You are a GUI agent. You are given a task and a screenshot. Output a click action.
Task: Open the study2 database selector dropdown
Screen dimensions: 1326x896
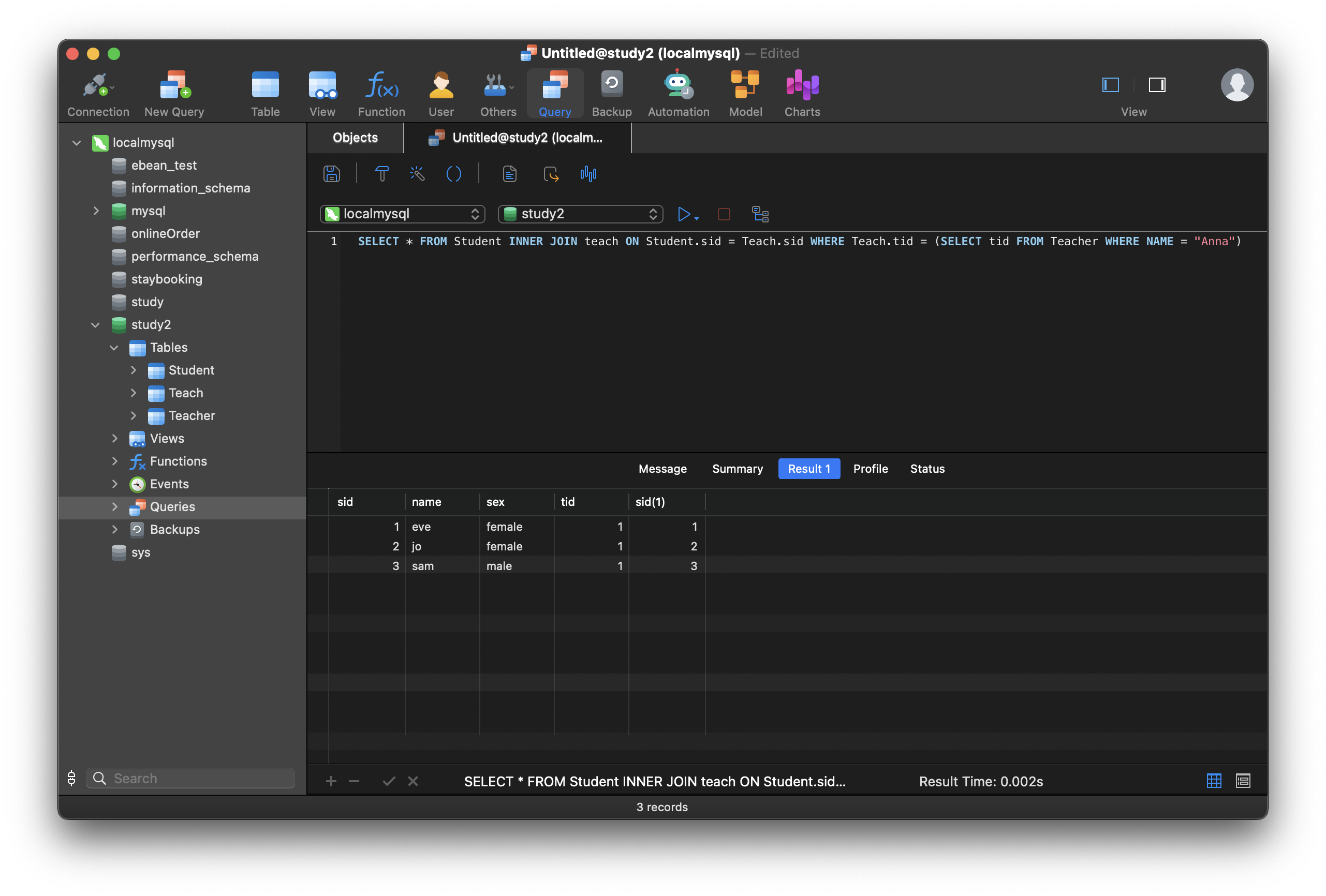(580, 214)
